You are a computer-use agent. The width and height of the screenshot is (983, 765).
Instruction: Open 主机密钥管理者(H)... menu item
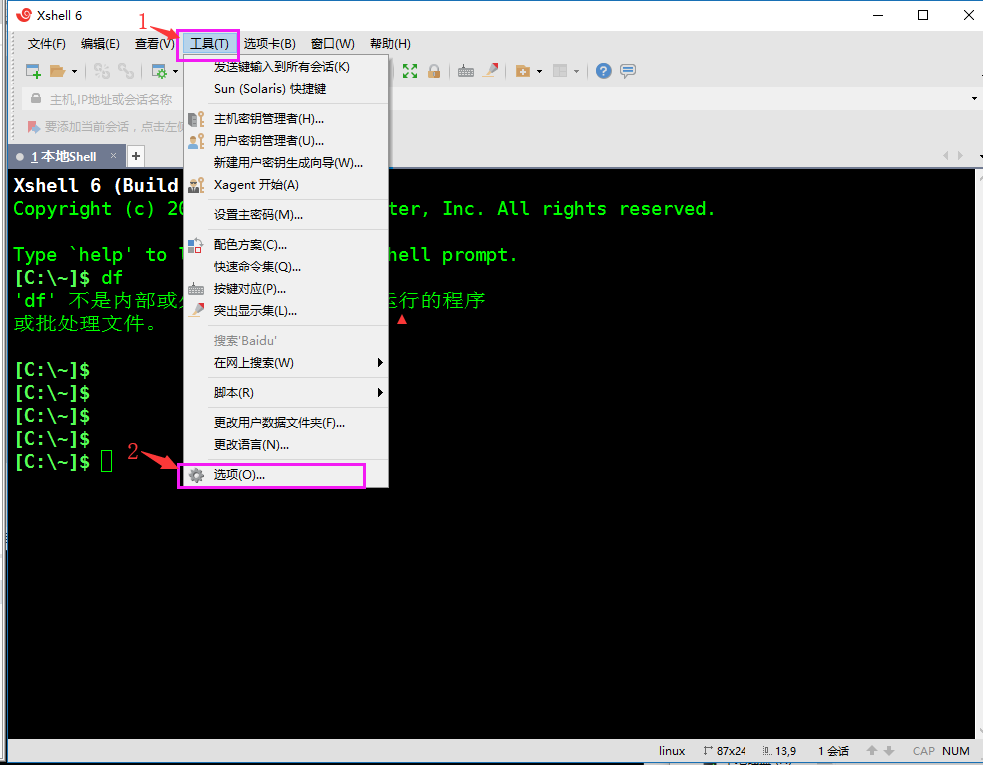(x=286, y=119)
